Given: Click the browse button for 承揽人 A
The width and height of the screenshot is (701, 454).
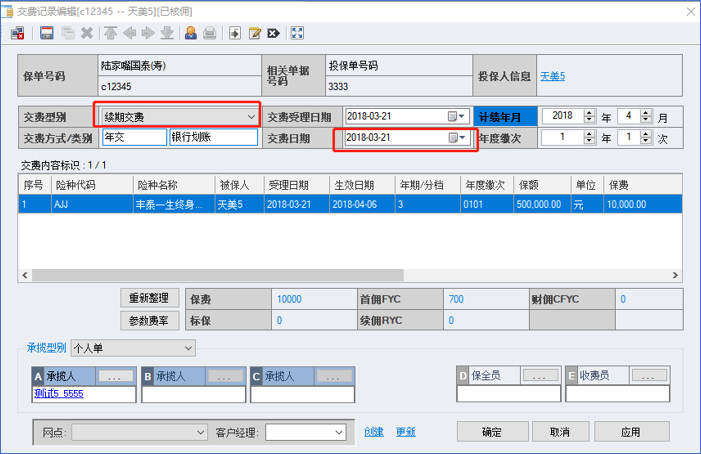Looking at the screenshot, I should point(115,376).
